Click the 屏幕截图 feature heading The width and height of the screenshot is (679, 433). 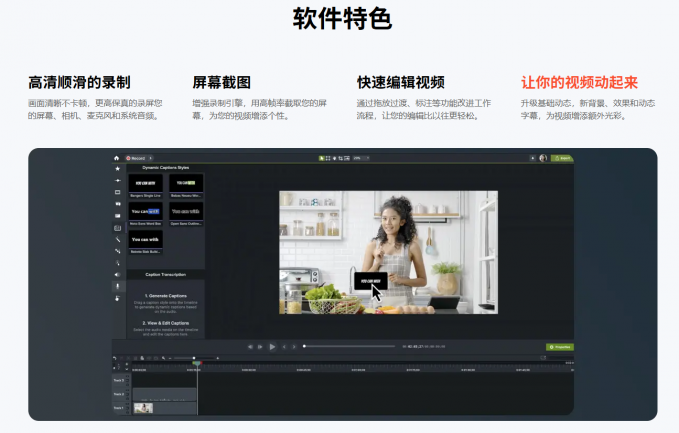click(x=221, y=82)
